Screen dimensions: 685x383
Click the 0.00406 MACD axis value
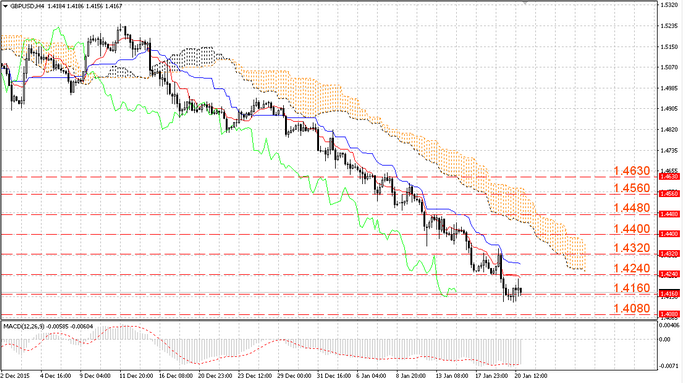[670, 325]
